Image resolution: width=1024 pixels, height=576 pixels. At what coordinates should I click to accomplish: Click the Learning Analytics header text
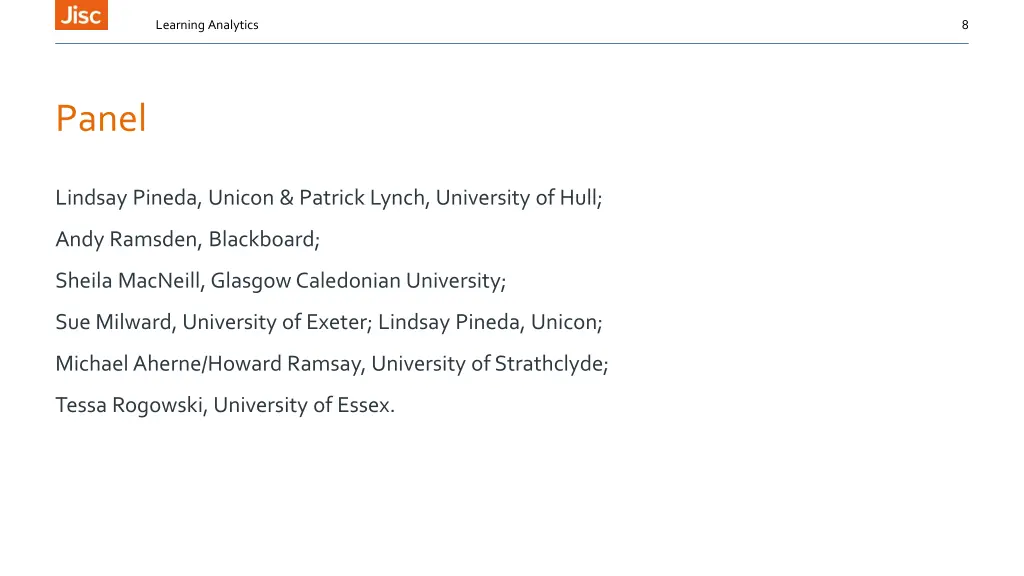(x=207, y=25)
